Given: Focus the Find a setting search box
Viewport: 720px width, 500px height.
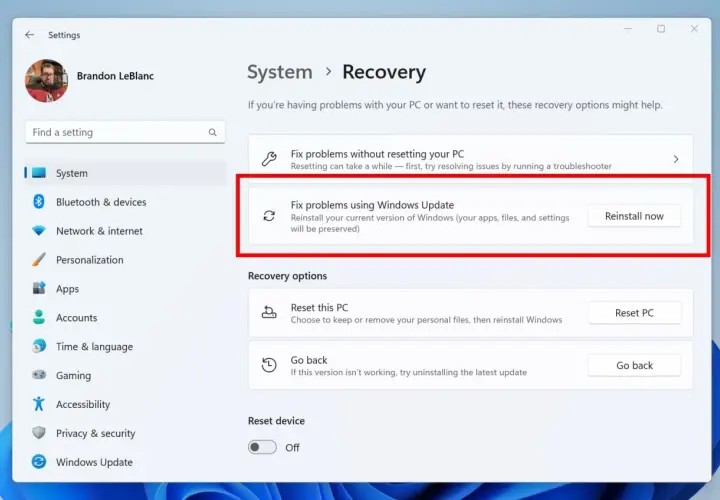Looking at the screenshot, I should [x=125, y=132].
